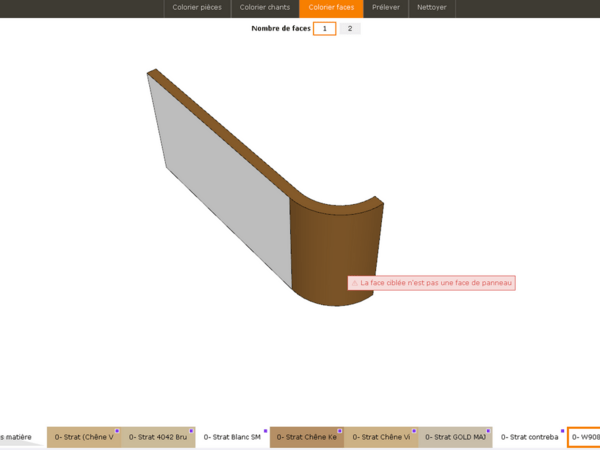
Task: Dismiss the red face error message
Action: click(x=431, y=283)
